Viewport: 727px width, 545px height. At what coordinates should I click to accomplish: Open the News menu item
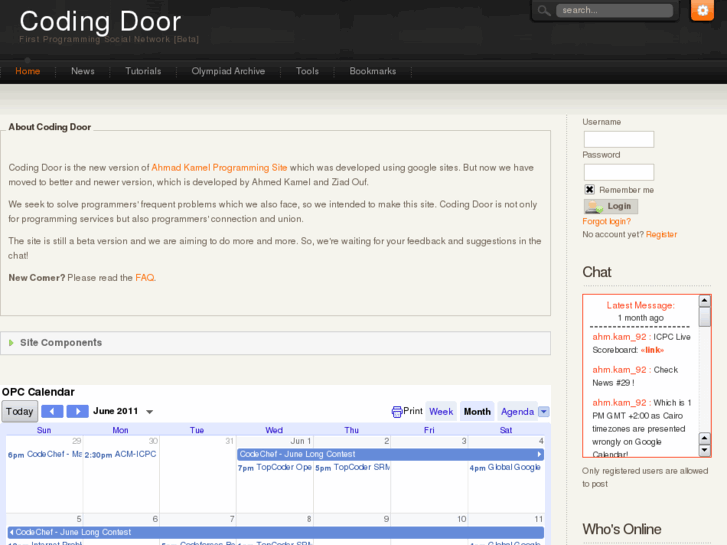click(x=83, y=71)
